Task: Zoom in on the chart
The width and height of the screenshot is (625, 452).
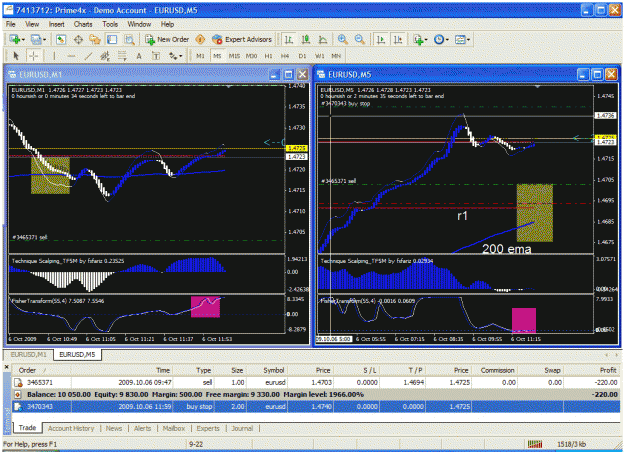Action: (x=342, y=39)
